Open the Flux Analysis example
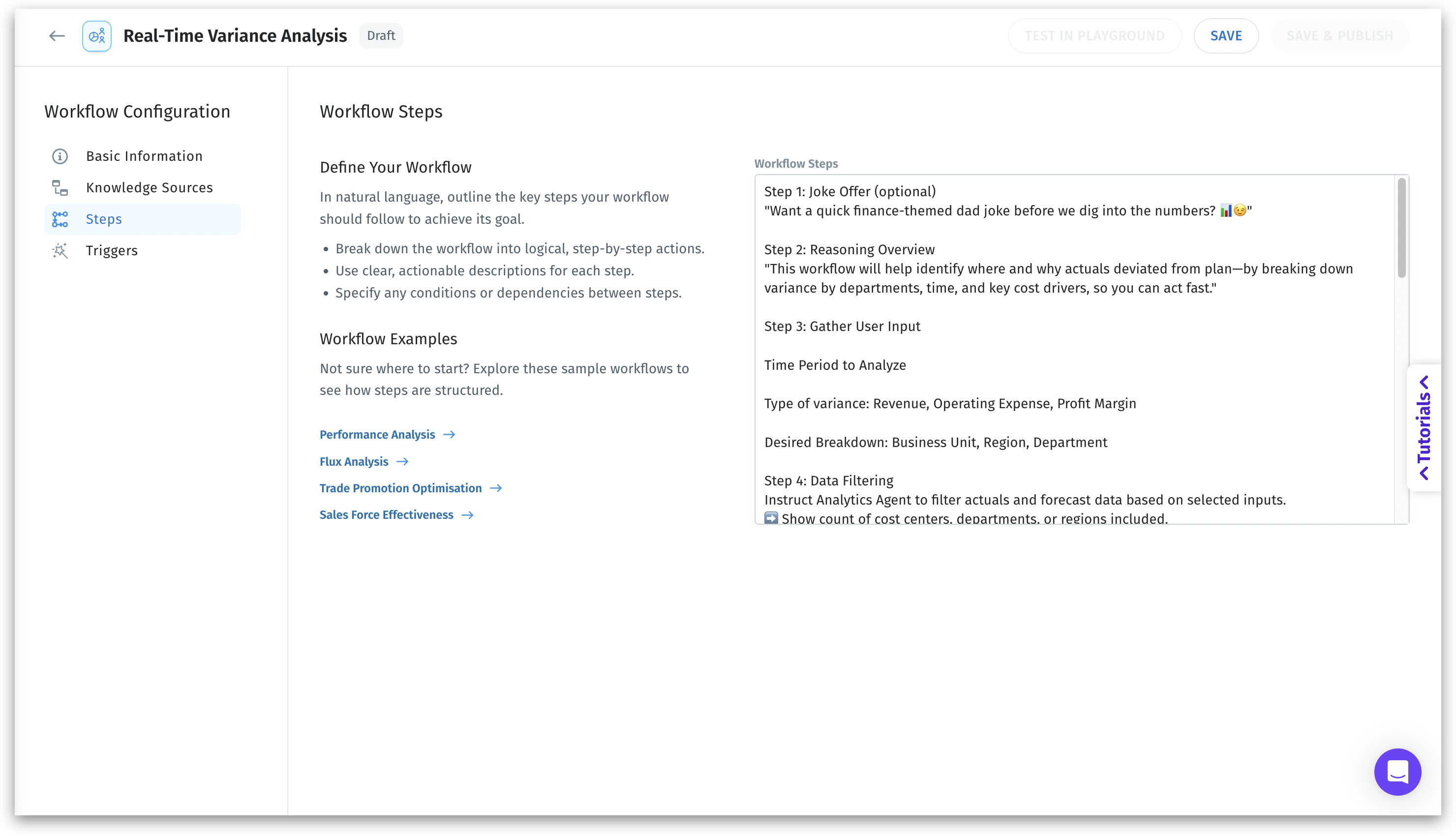Viewport: 1456px width, 836px height. click(354, 462)
